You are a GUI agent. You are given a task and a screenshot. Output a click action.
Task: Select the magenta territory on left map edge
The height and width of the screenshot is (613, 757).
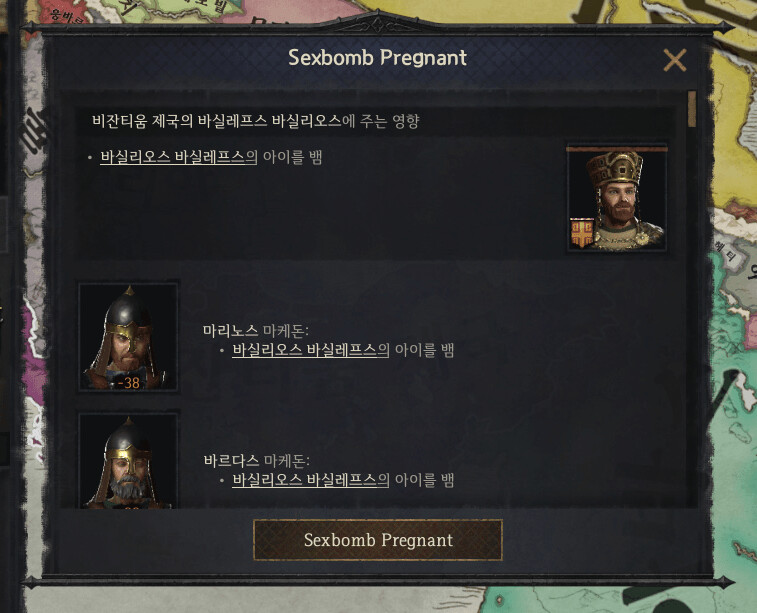tap(33, 338)
